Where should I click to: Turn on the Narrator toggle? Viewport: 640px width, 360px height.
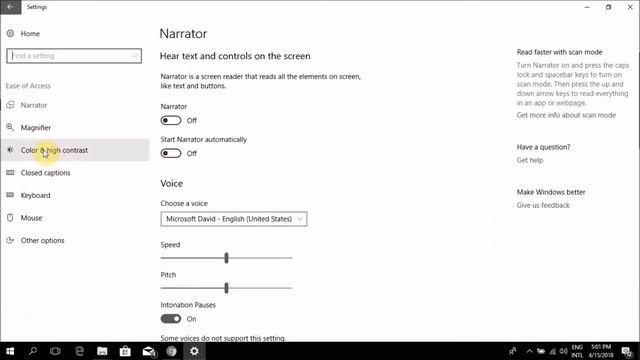pos(171,120)
